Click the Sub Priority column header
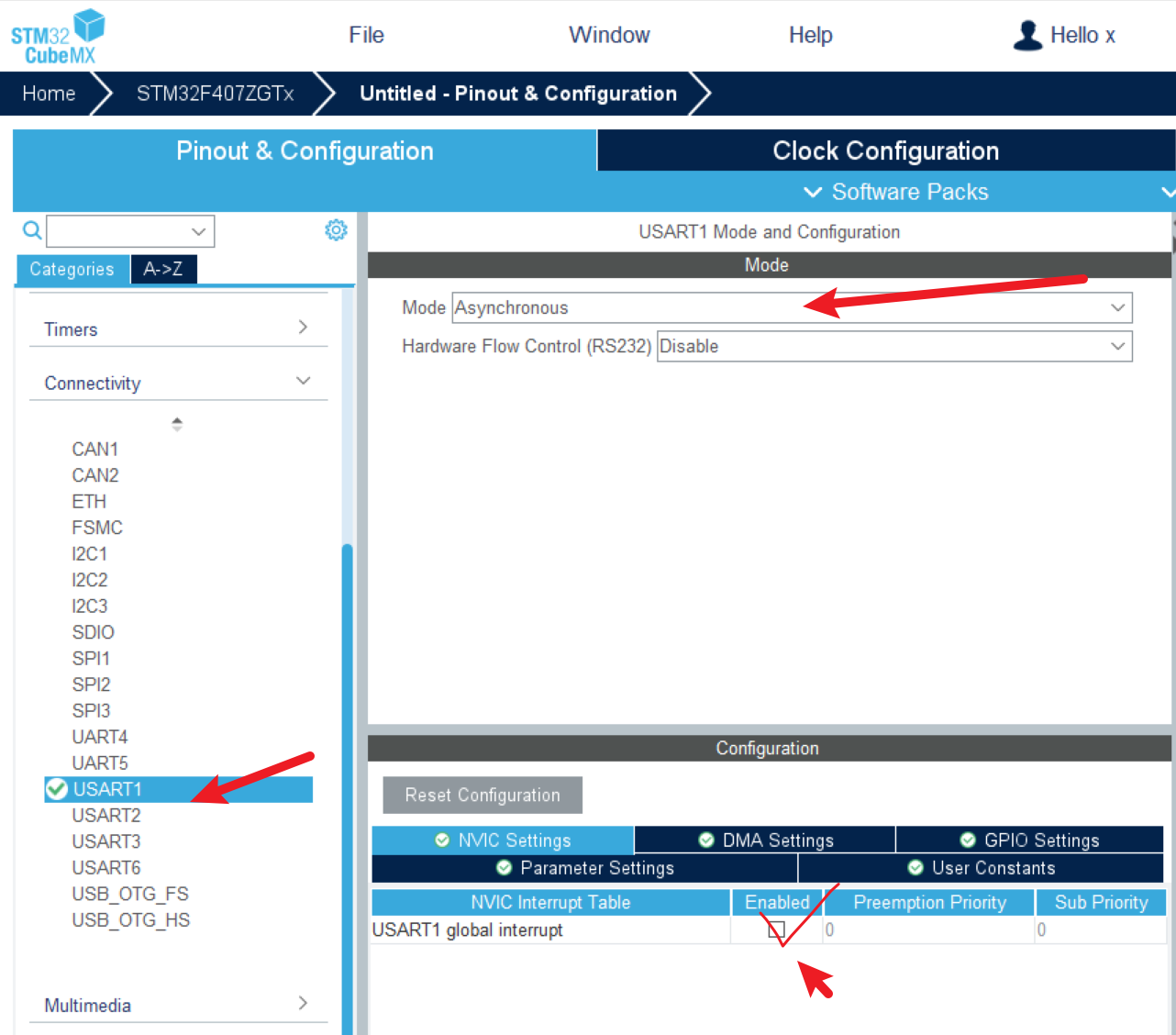1176x1035 pixels. coord(1101,902)
